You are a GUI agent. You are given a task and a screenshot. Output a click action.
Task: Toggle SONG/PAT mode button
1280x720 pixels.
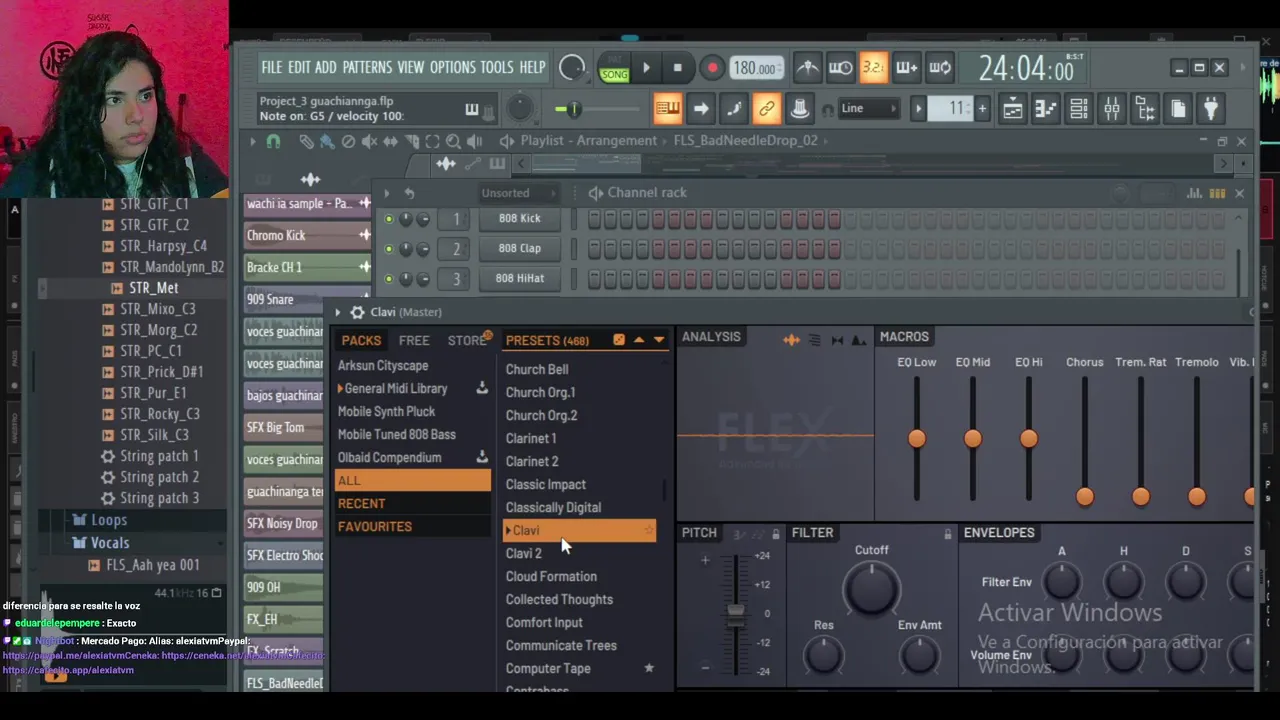click(614, 69)
